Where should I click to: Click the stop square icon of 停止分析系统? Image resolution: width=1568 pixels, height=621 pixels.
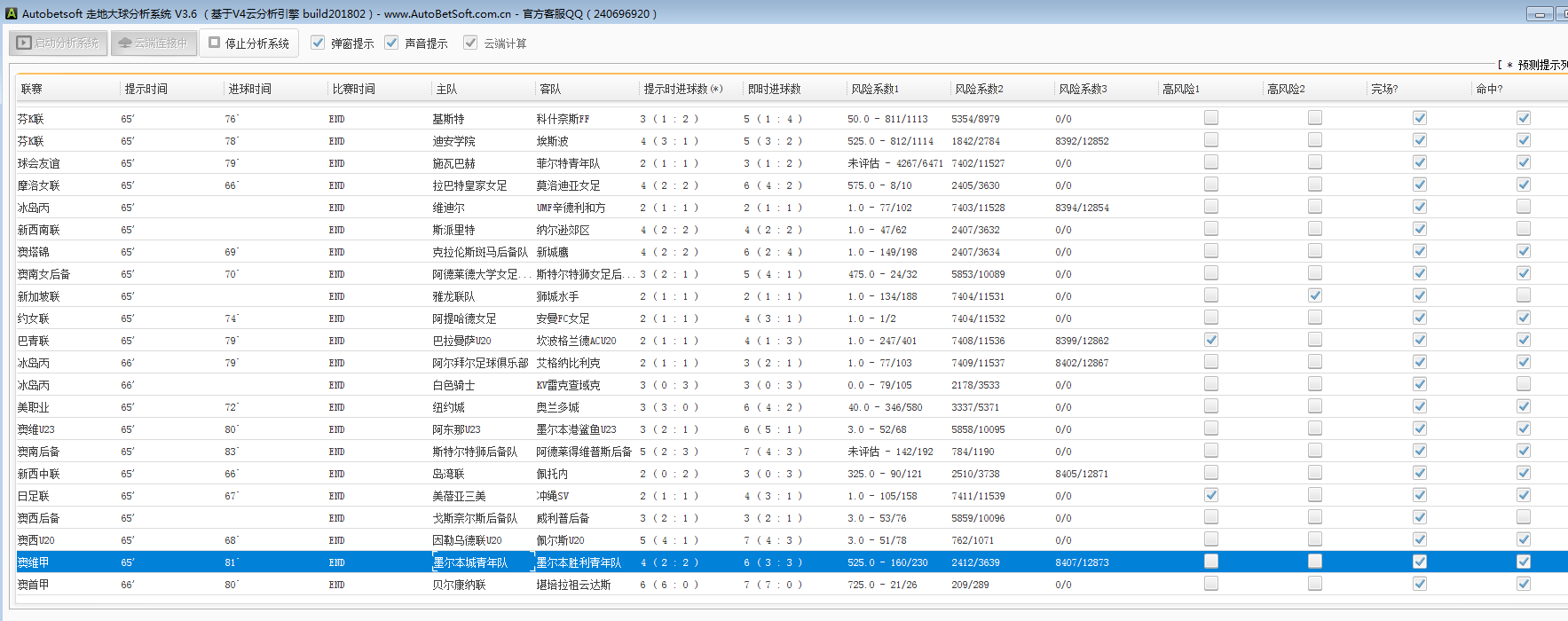pos(214,42)
